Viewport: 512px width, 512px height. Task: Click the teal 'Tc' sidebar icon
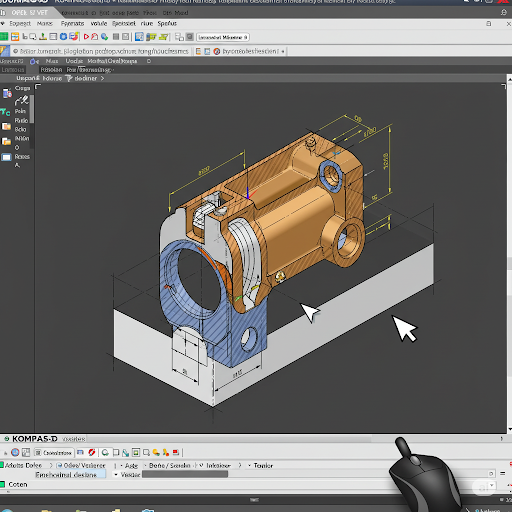tap(5, 112)
